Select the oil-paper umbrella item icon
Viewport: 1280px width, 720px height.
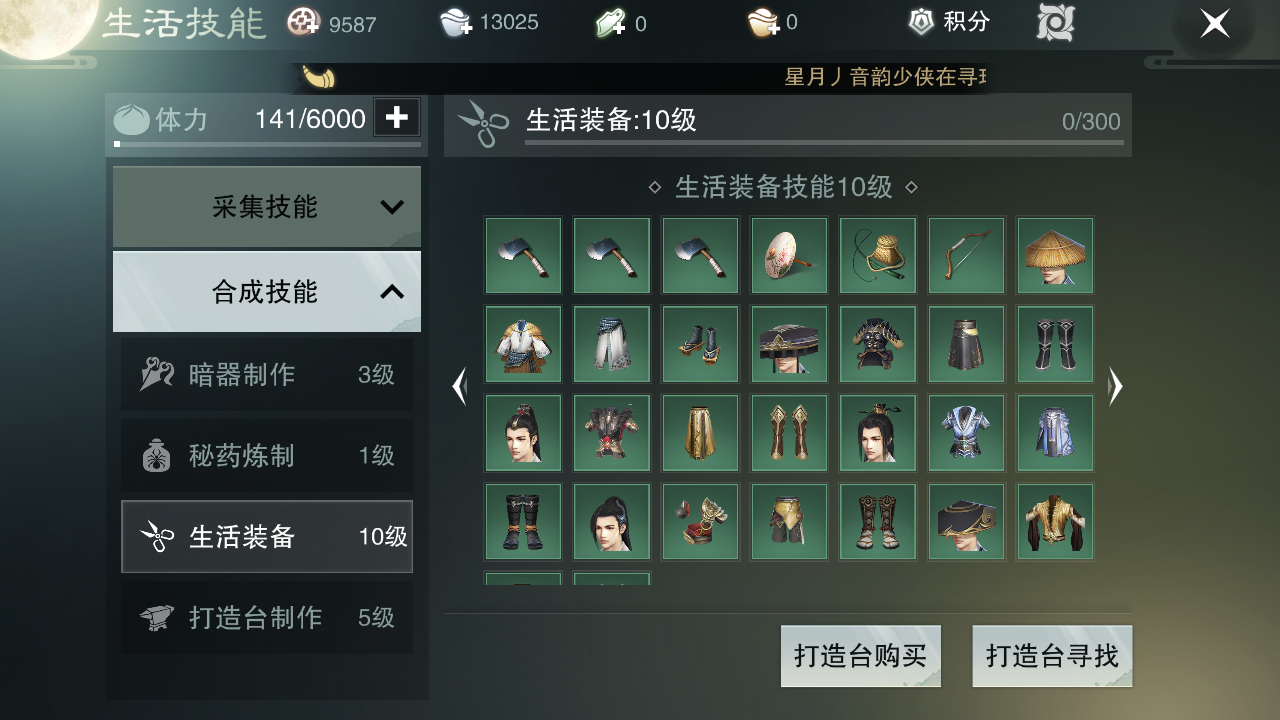click(789, 255)
